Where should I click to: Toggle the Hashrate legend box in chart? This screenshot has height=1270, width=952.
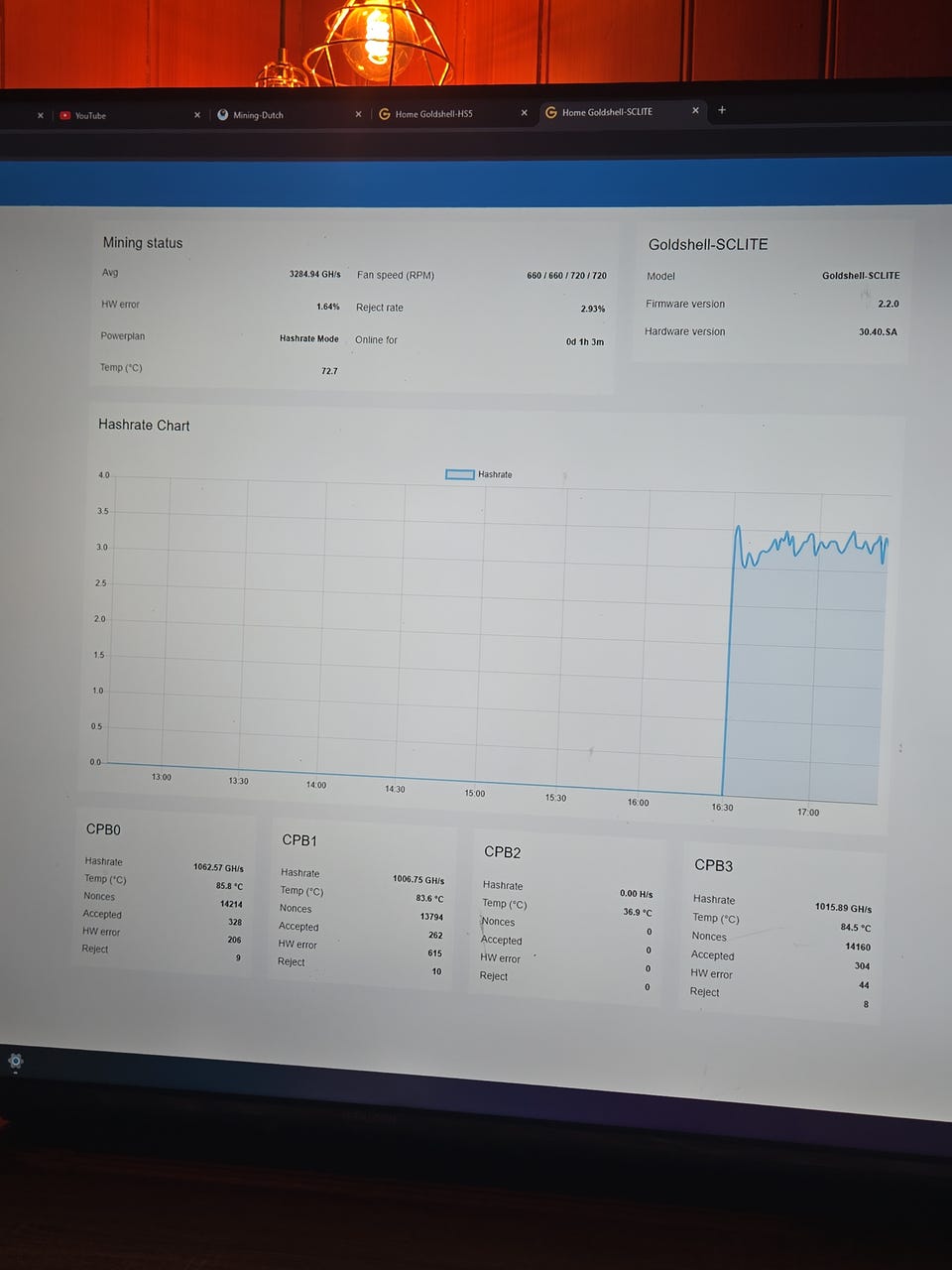pos(459,474)
